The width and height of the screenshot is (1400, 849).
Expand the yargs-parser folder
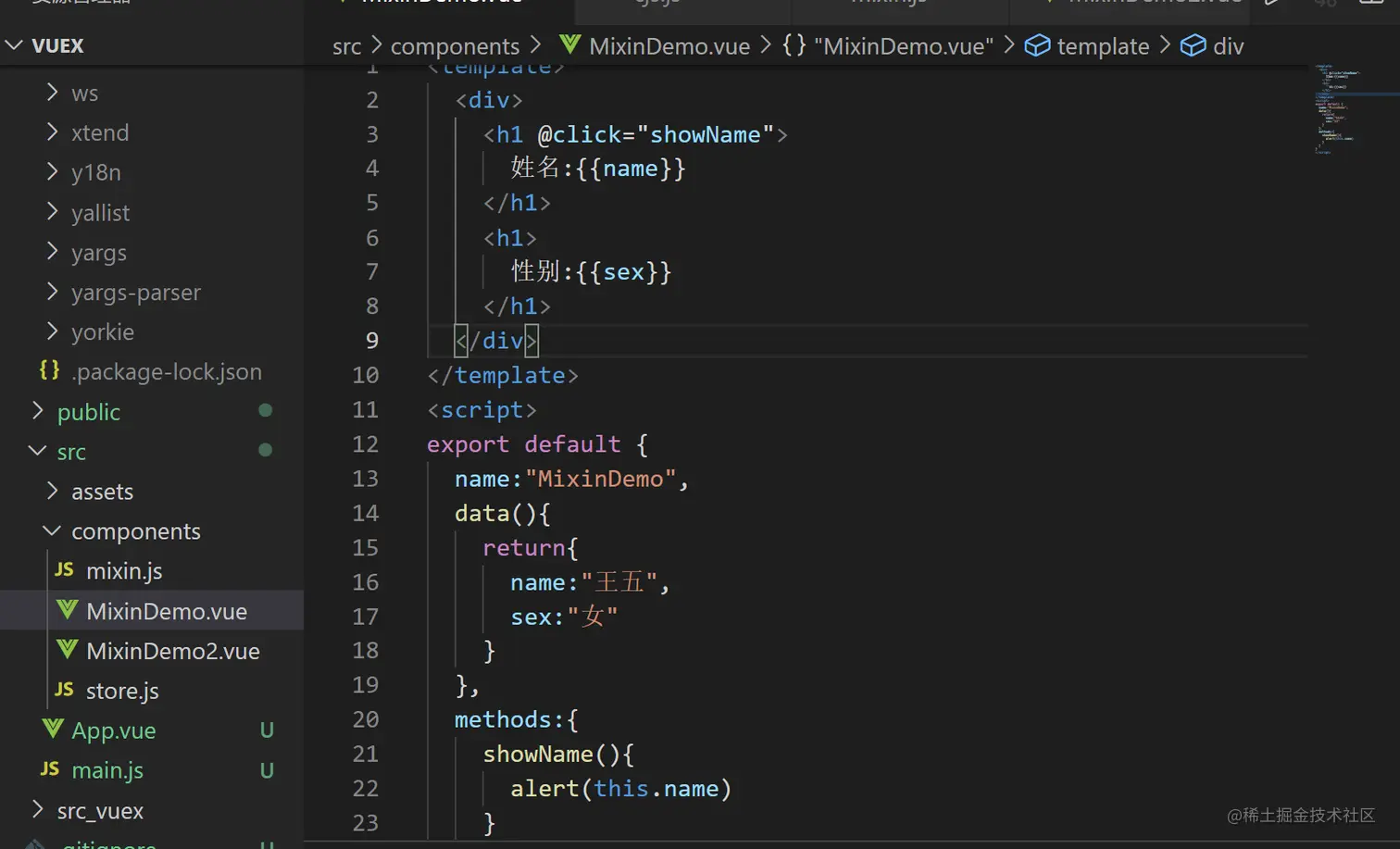point(52,291)
